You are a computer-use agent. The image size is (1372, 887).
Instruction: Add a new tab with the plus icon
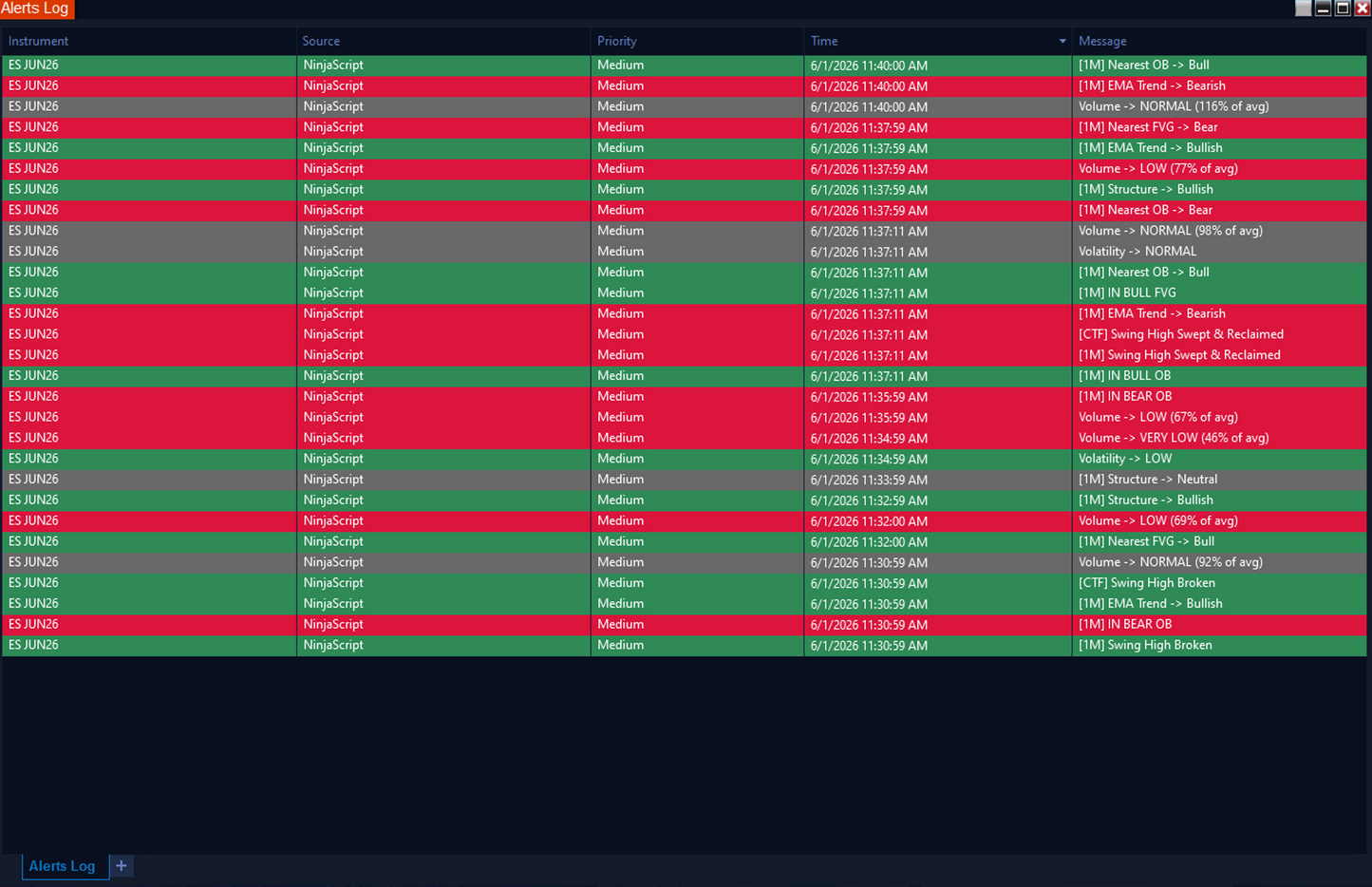(122, 866)
